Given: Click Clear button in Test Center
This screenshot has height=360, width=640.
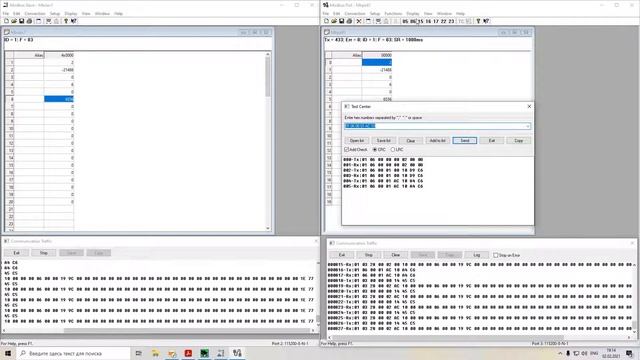Looking at the screenshot, I should 411,140.
